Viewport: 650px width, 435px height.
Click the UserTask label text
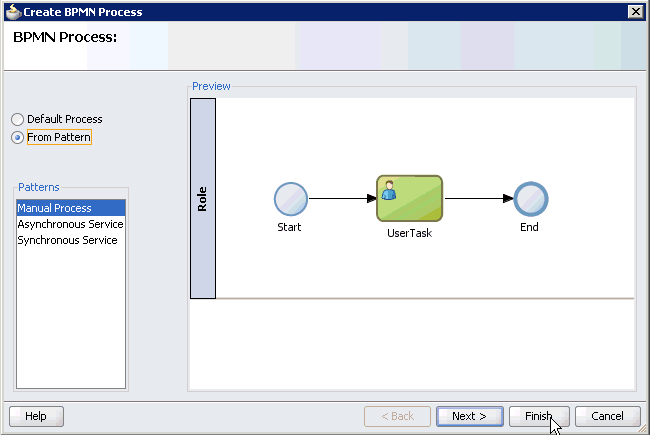pos(410,233)
